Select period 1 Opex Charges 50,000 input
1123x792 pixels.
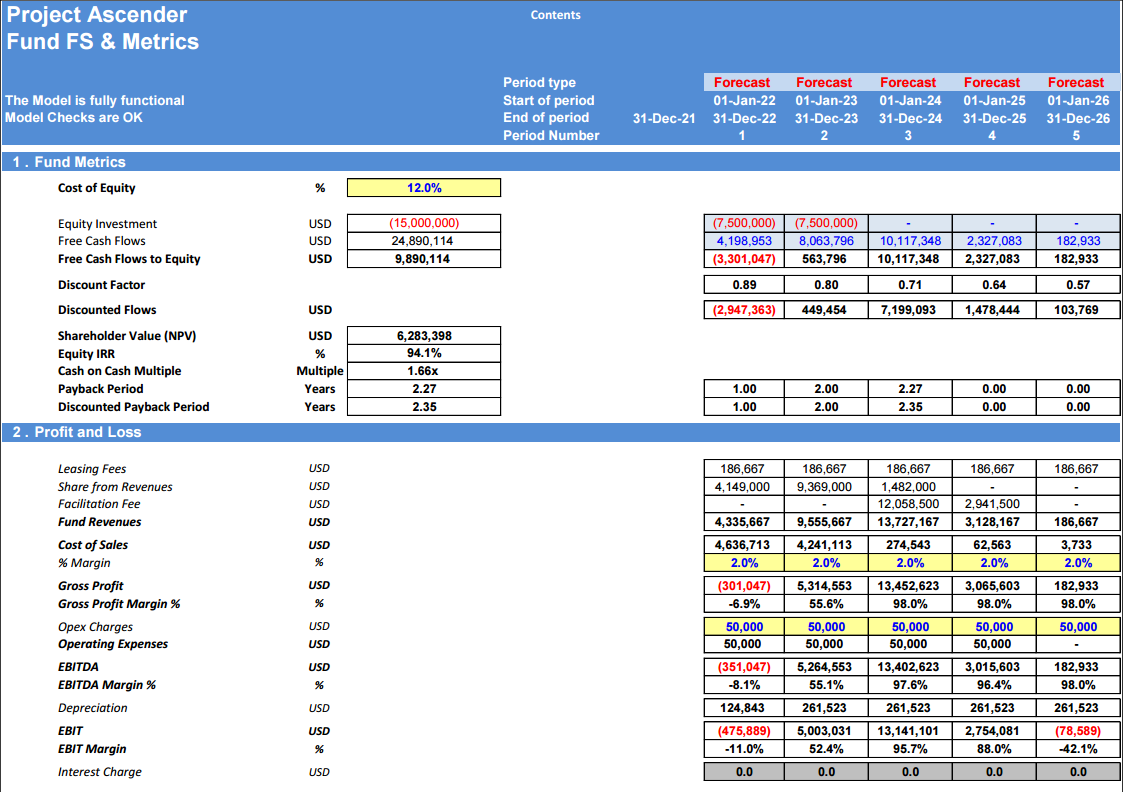pyautogui.click(x=744, y=627)
